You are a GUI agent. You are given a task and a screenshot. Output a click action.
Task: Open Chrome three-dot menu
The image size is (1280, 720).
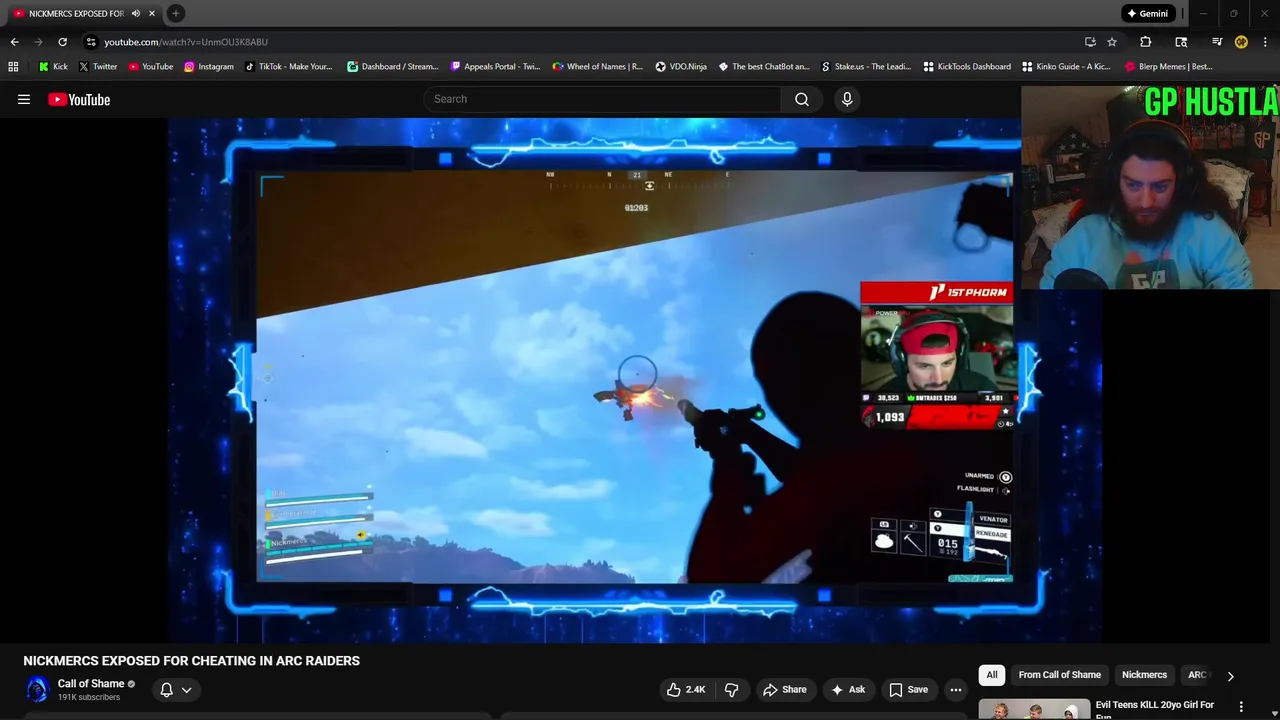(x=1265, y=42)
